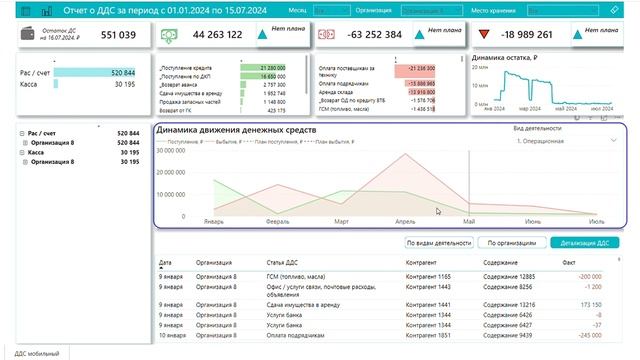Click the green incoming money icon
Viewport: 640px width, 360px height.
(169, 35)
